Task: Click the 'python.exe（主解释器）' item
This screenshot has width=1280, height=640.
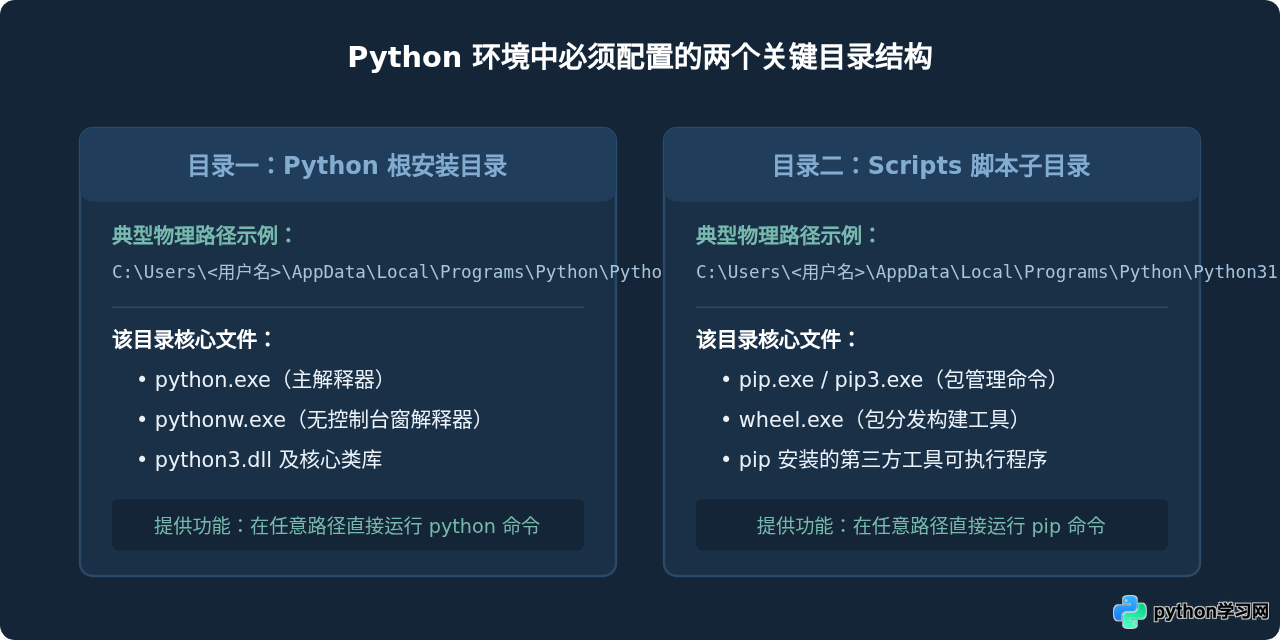Action: (x=262, y=380)
